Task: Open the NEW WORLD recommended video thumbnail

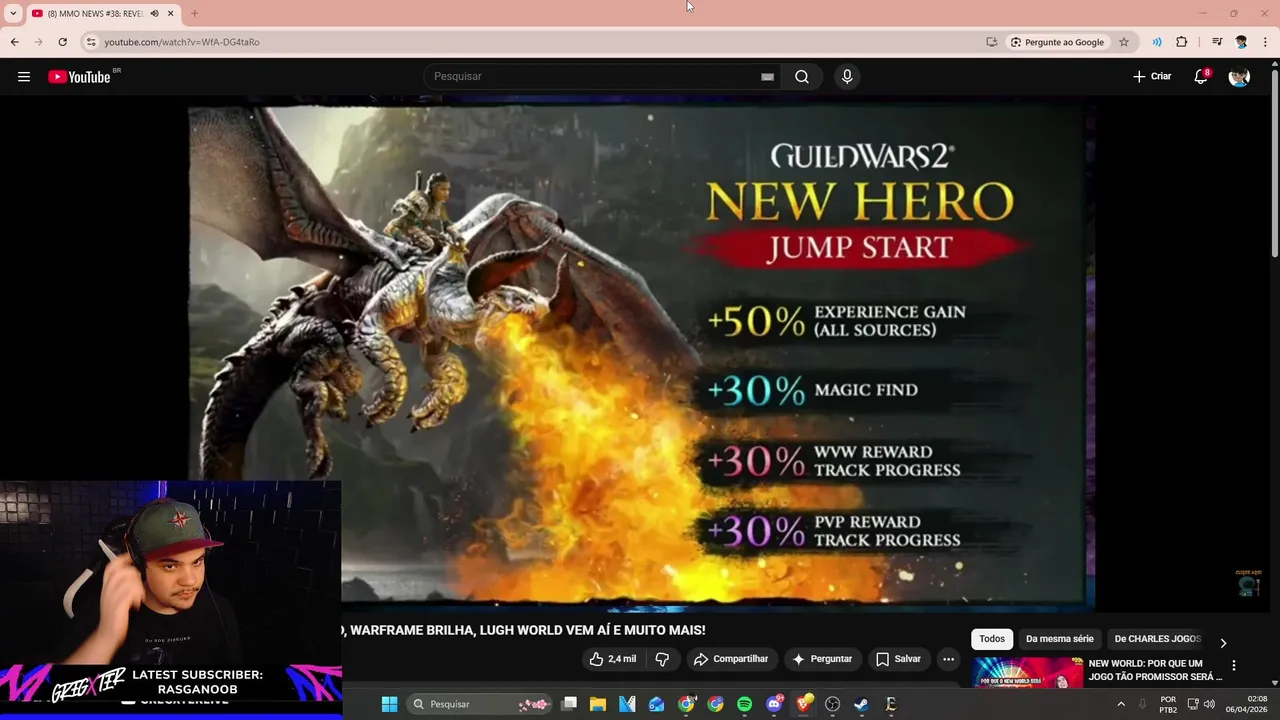Action: tap(1027, 672)
